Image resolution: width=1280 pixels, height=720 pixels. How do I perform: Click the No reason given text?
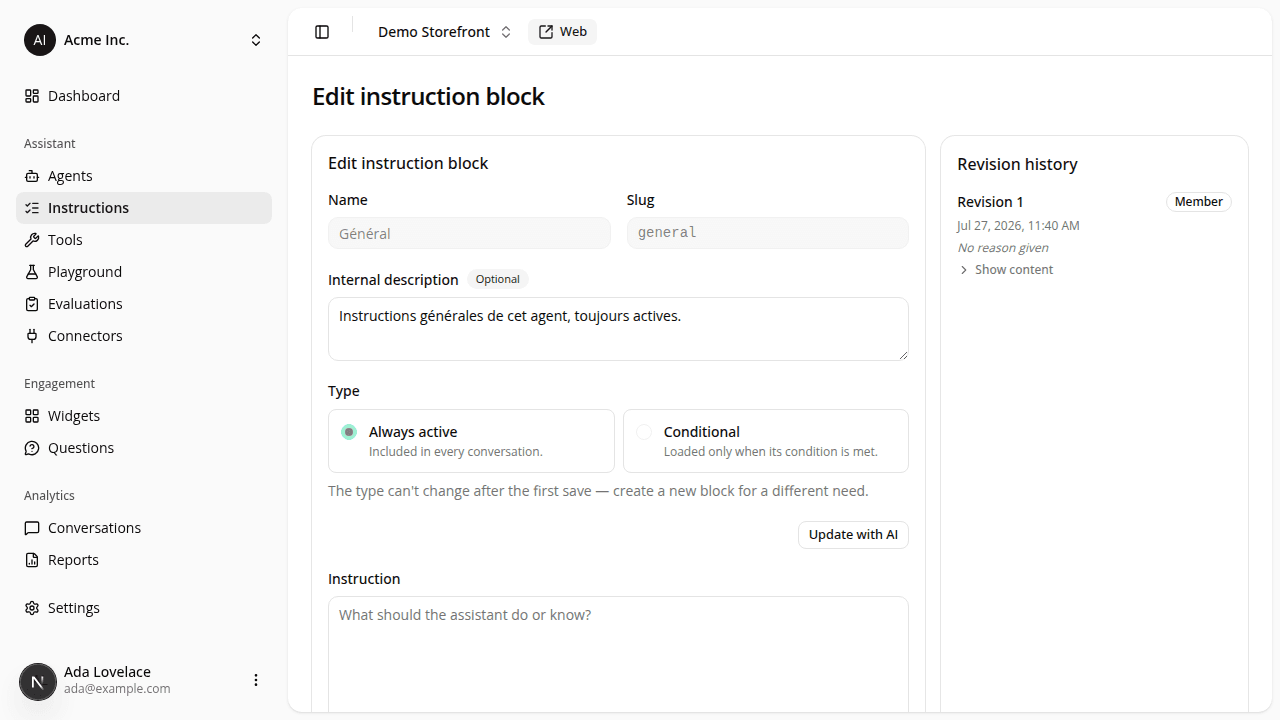point(1003,248)
